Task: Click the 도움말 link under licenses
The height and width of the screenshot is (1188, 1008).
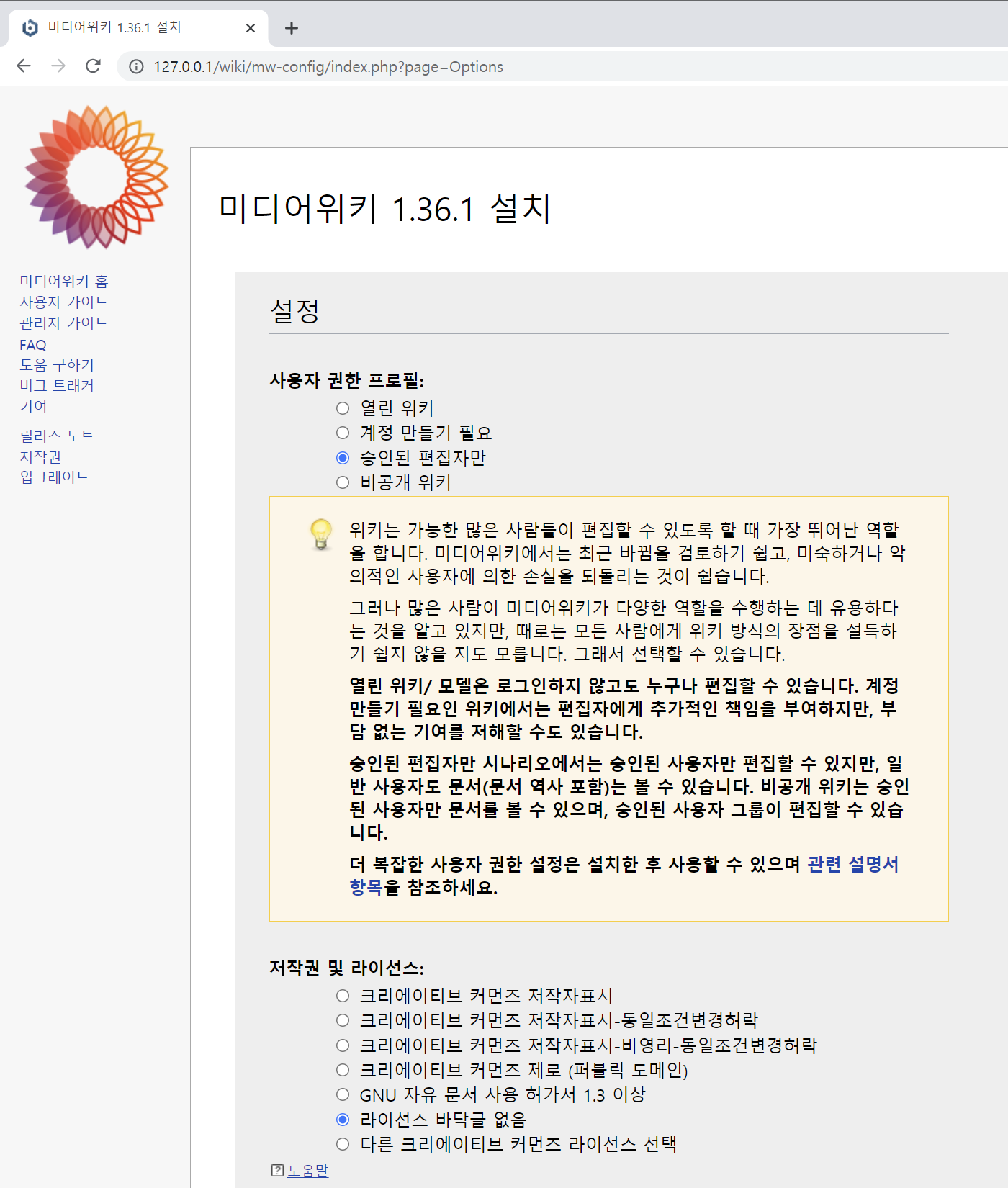Action: click(x=308, y=1171)
